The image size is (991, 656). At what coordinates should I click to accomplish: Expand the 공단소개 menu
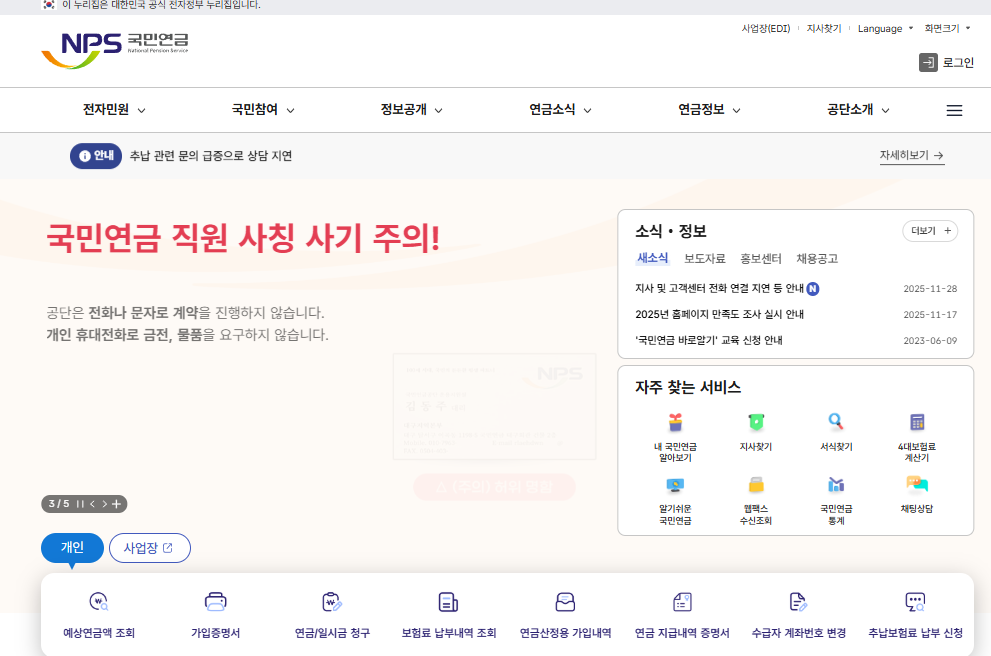click(x=858, y=110)
